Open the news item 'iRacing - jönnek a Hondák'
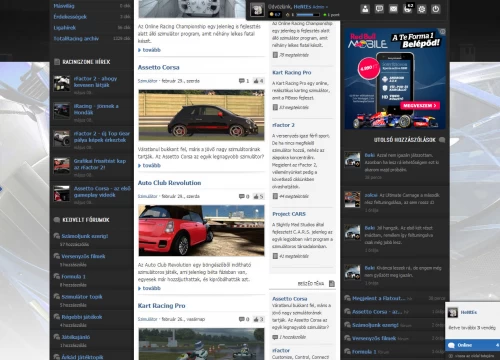This screenshot has width=500, height=360. (x=96, y=109)
